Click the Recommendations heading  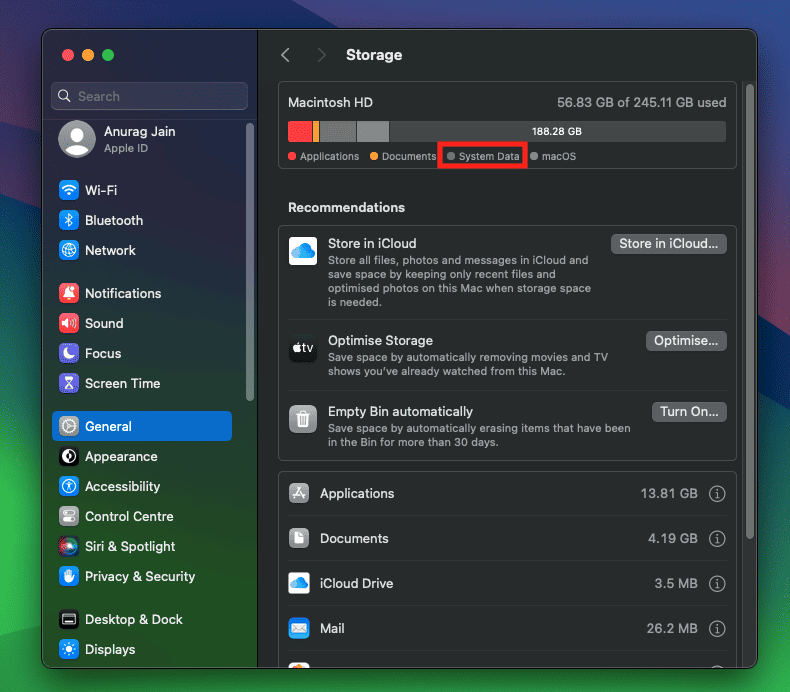click(347, 208)
